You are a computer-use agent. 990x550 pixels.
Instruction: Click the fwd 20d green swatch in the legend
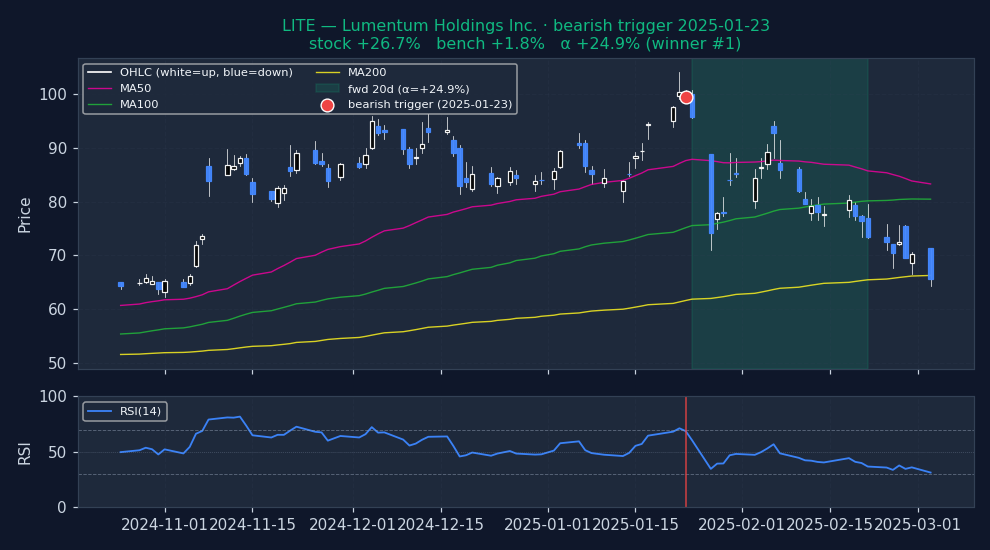(327, 89)
